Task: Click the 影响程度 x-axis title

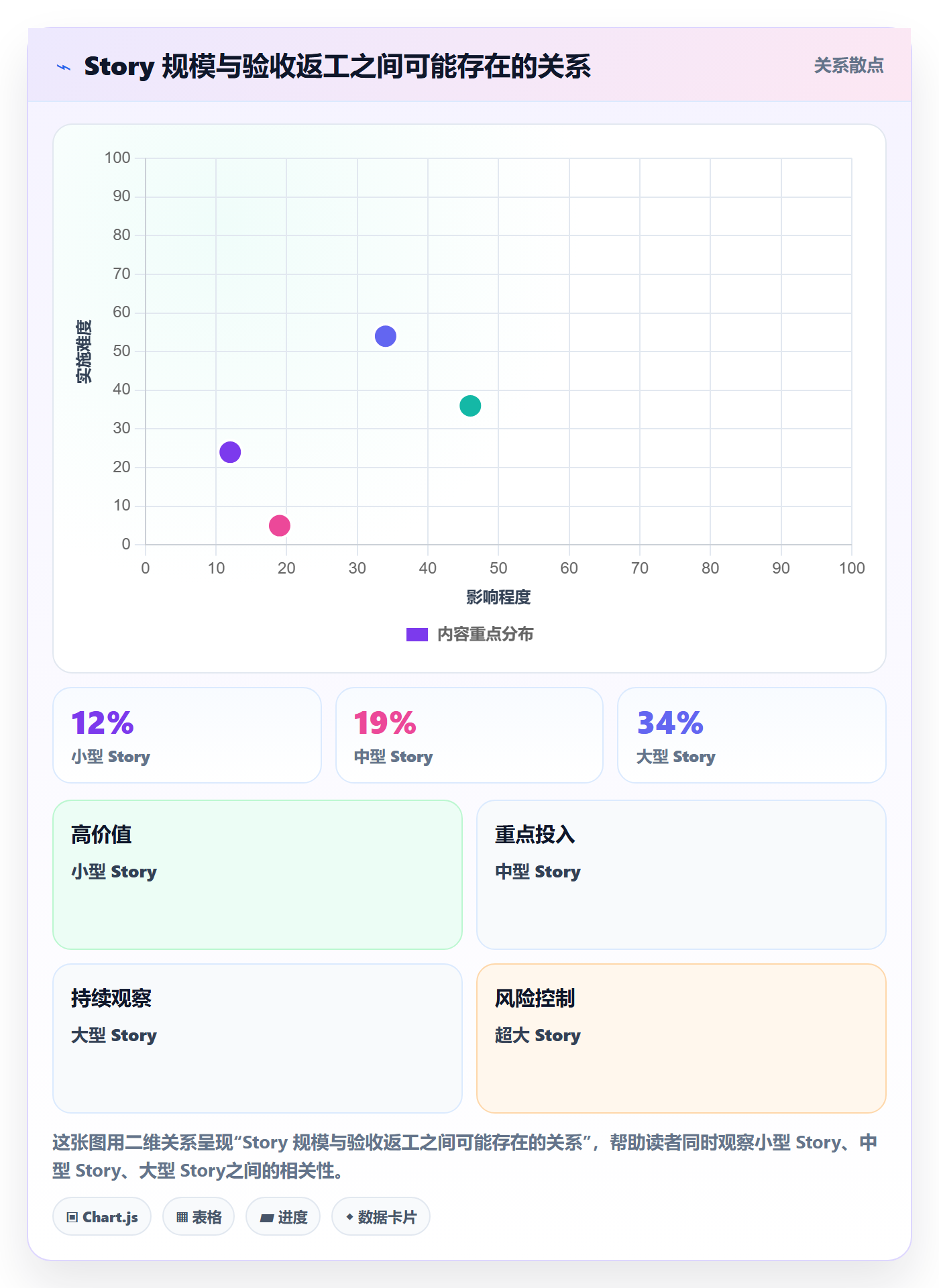Action: [x=498, y=597]
